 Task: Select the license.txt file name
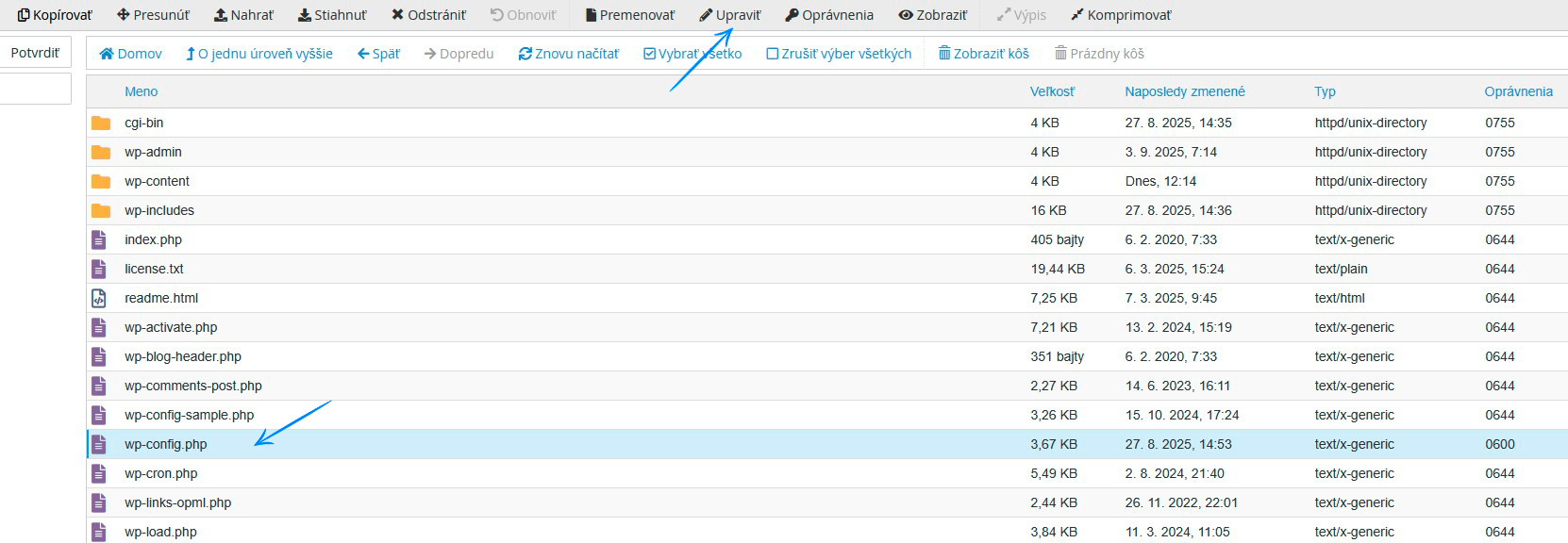pyautogui.click(x=154, y=269)
